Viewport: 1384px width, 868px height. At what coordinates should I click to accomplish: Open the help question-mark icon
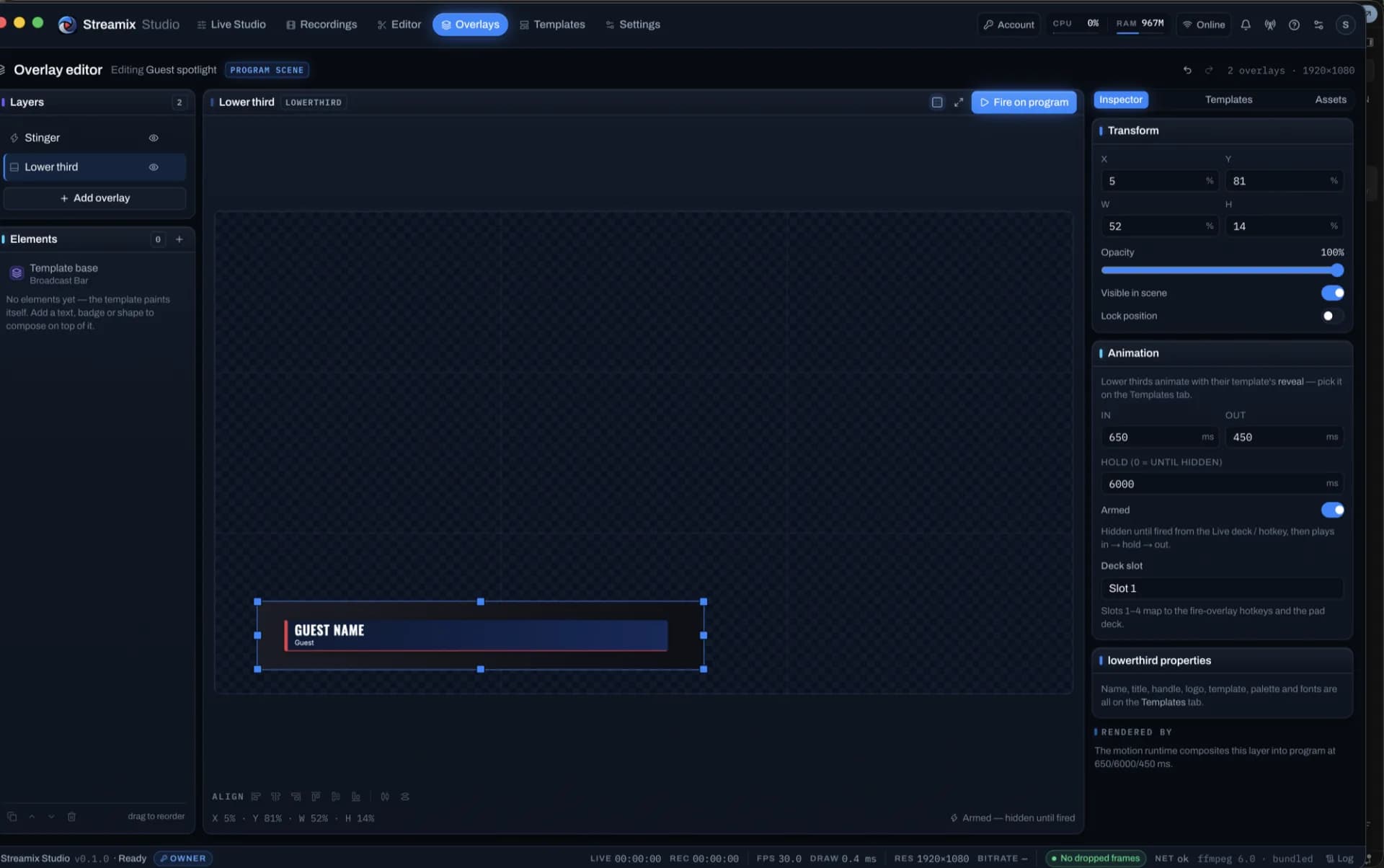click(1294, 25)
